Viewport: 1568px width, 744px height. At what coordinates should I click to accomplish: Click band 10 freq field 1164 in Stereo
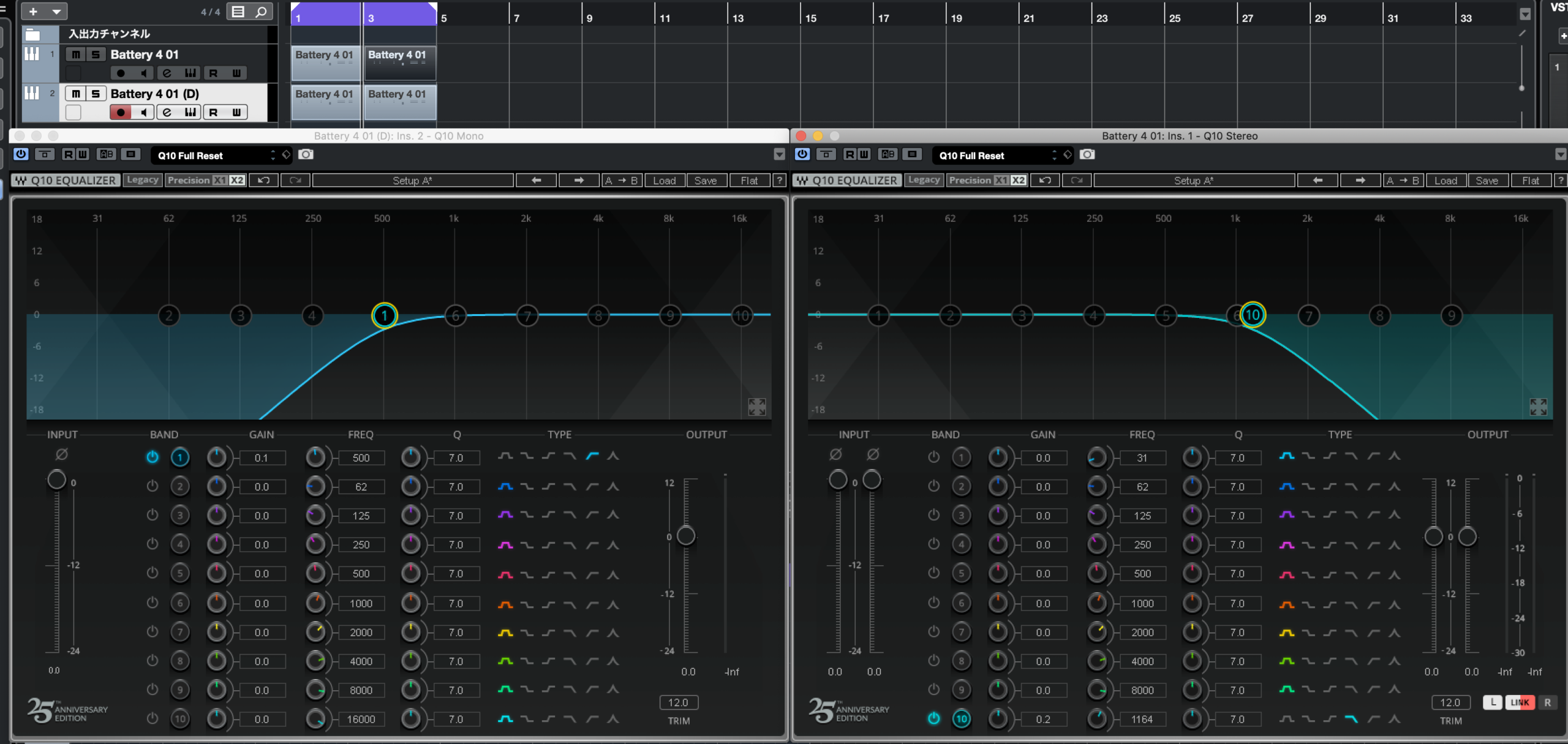(1142, 720)
